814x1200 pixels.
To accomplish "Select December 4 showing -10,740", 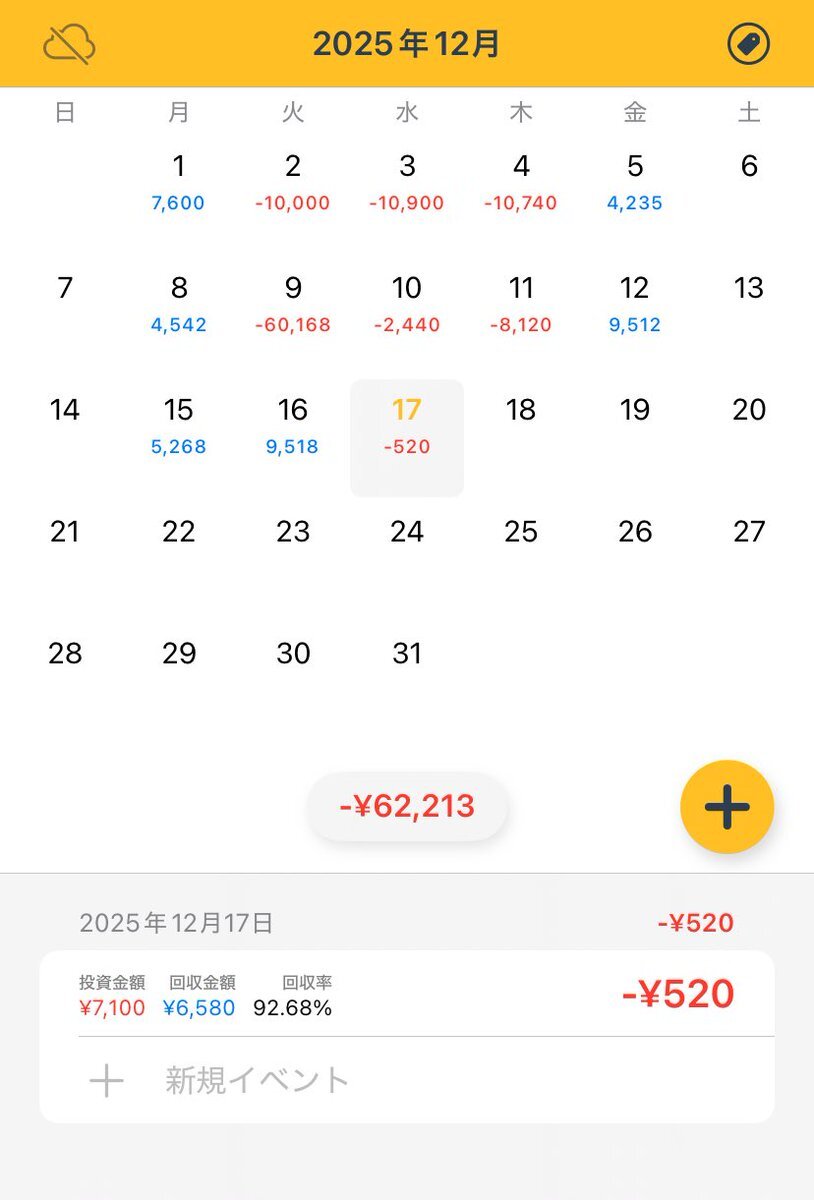I will (x=521, y=182).
